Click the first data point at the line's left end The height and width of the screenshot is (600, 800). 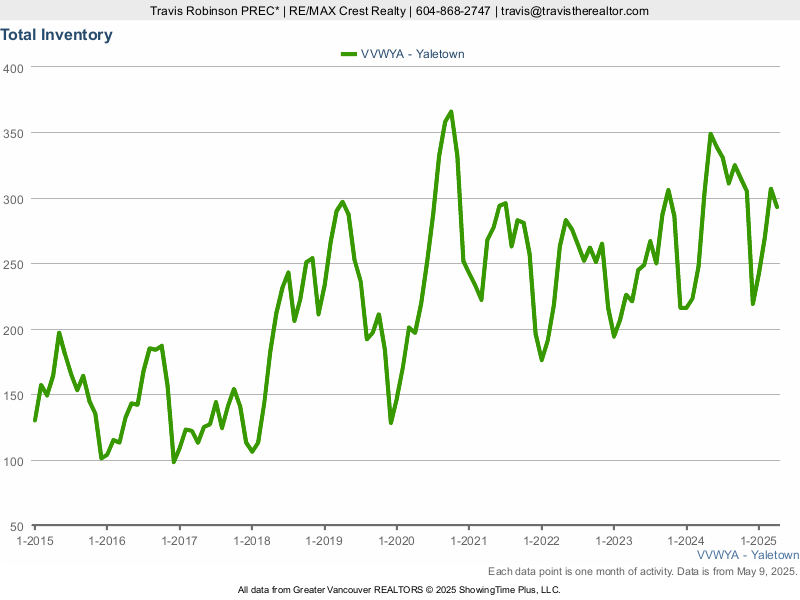pyautogui.click(x=35, y=420)
